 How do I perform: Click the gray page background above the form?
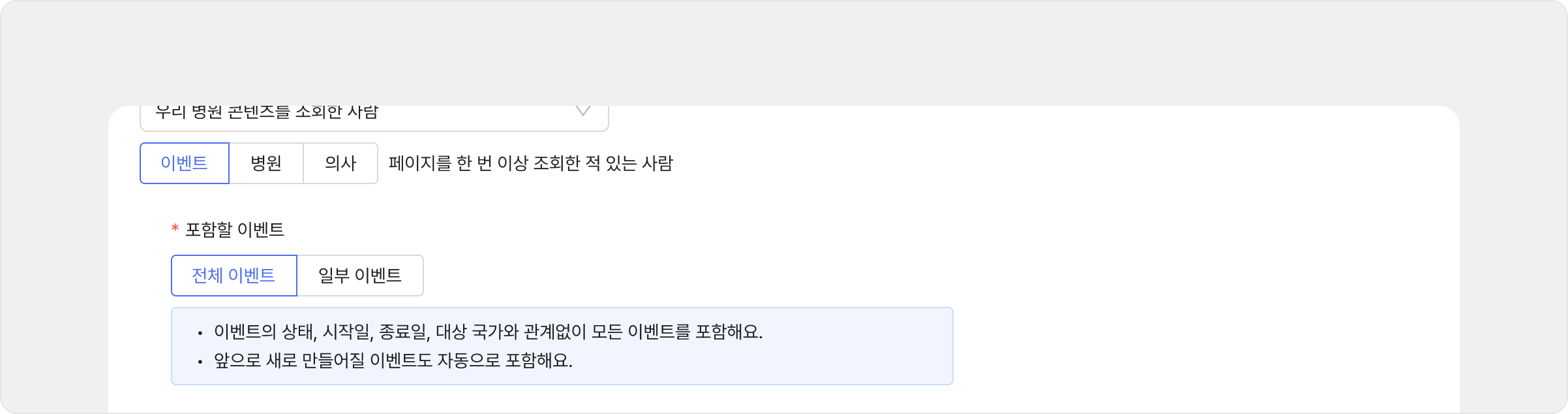coord(783,52)
